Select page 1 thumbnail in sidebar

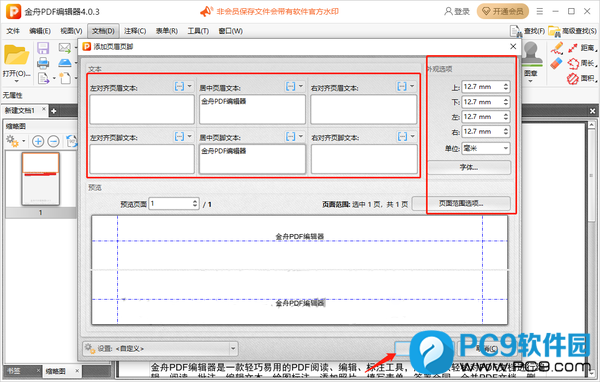(41, 179)
